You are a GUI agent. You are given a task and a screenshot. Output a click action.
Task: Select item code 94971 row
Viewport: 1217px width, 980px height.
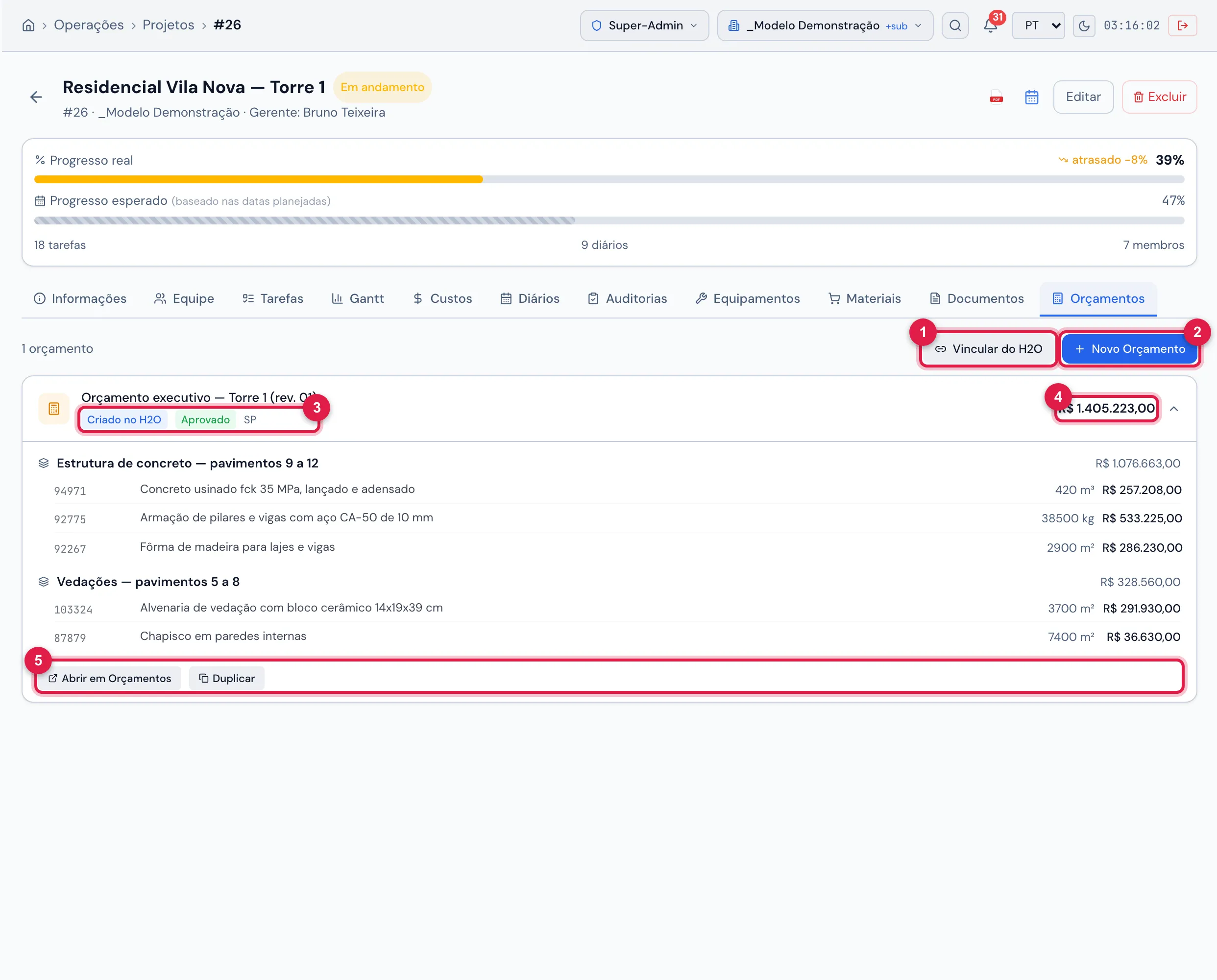click(x=617, y=490)
